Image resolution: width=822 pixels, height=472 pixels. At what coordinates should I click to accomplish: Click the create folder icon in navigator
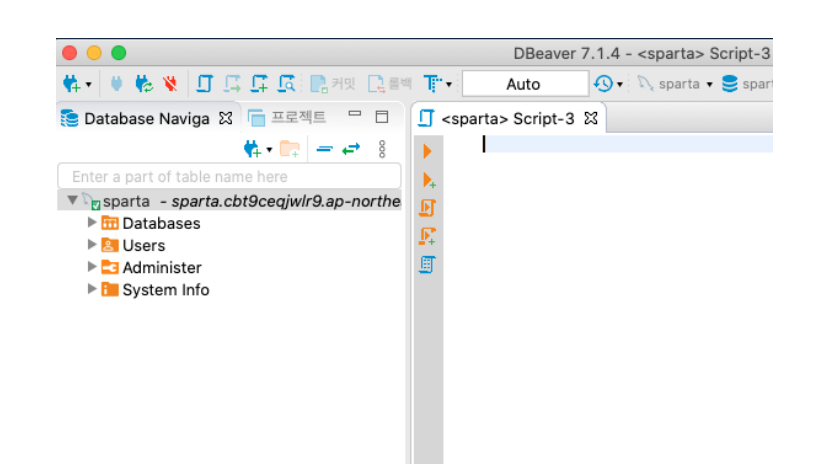289,149
